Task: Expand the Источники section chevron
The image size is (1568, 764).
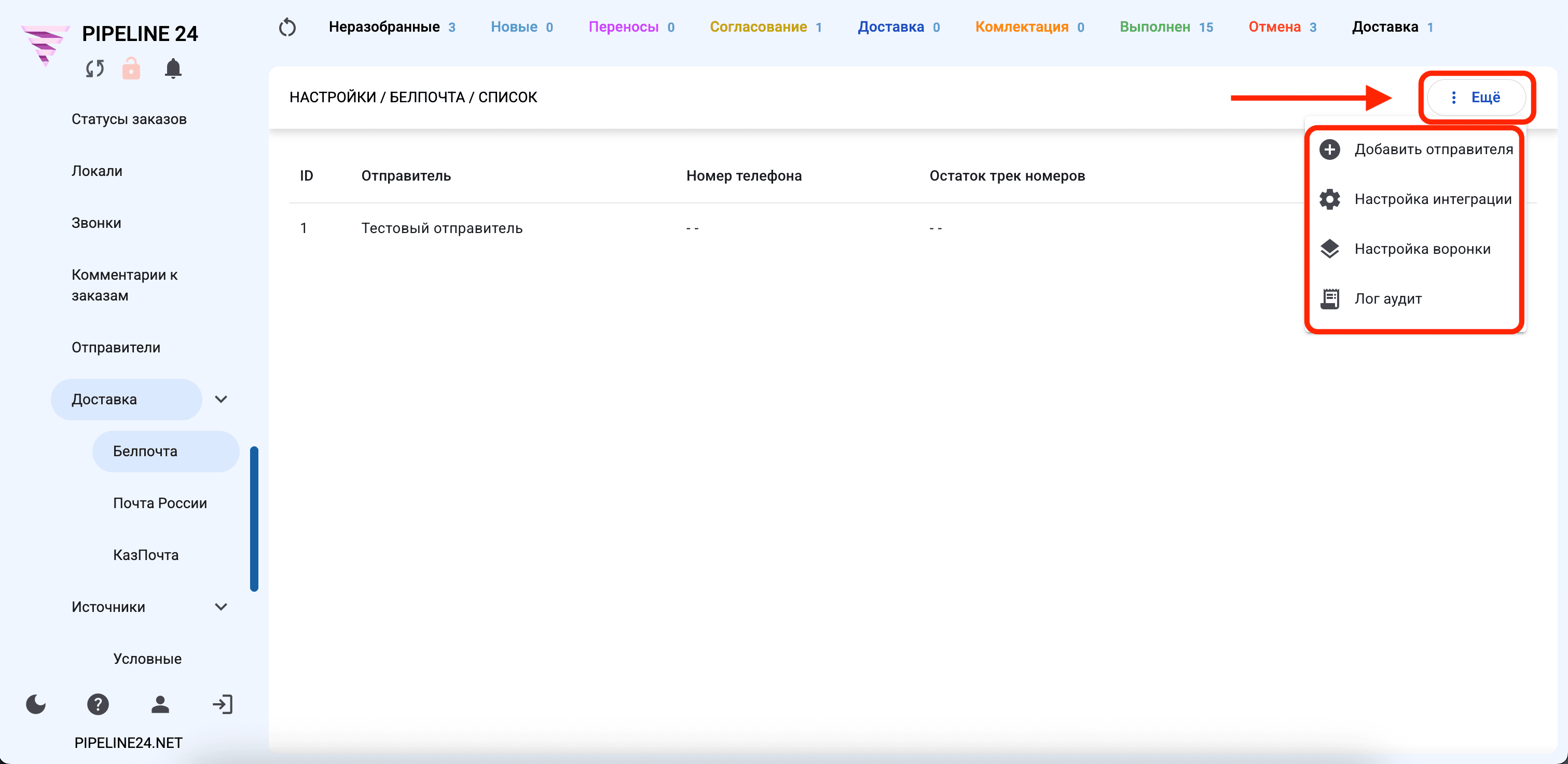Action: 221,607
